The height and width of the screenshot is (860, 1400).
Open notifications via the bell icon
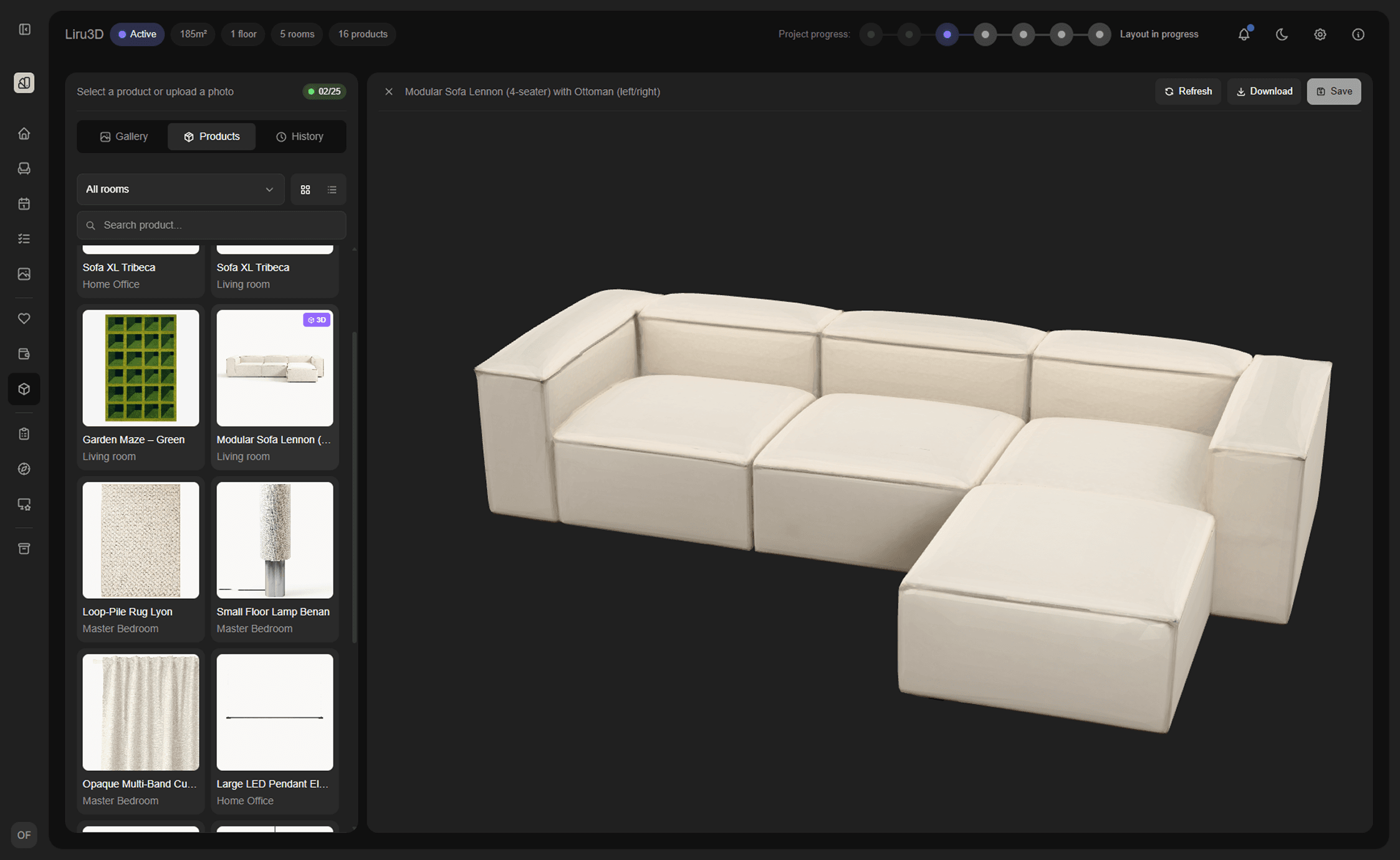(x=1244, y=34)
